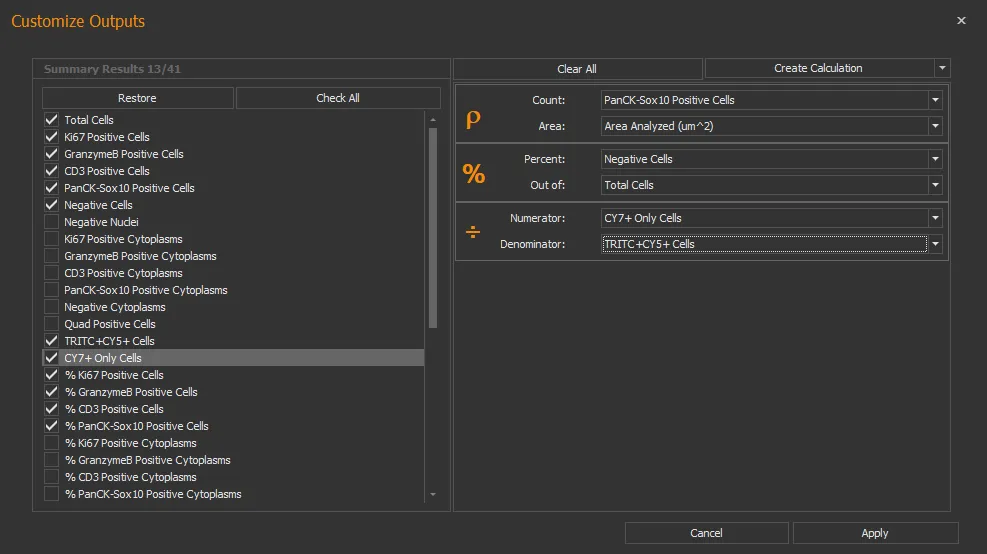Apply the output settings
The width and height of the screenshot is (987, 554).
click(875, 533)
